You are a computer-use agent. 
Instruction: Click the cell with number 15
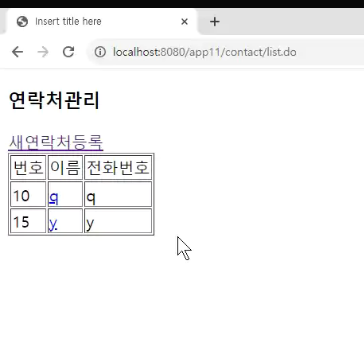coord(28,221)
